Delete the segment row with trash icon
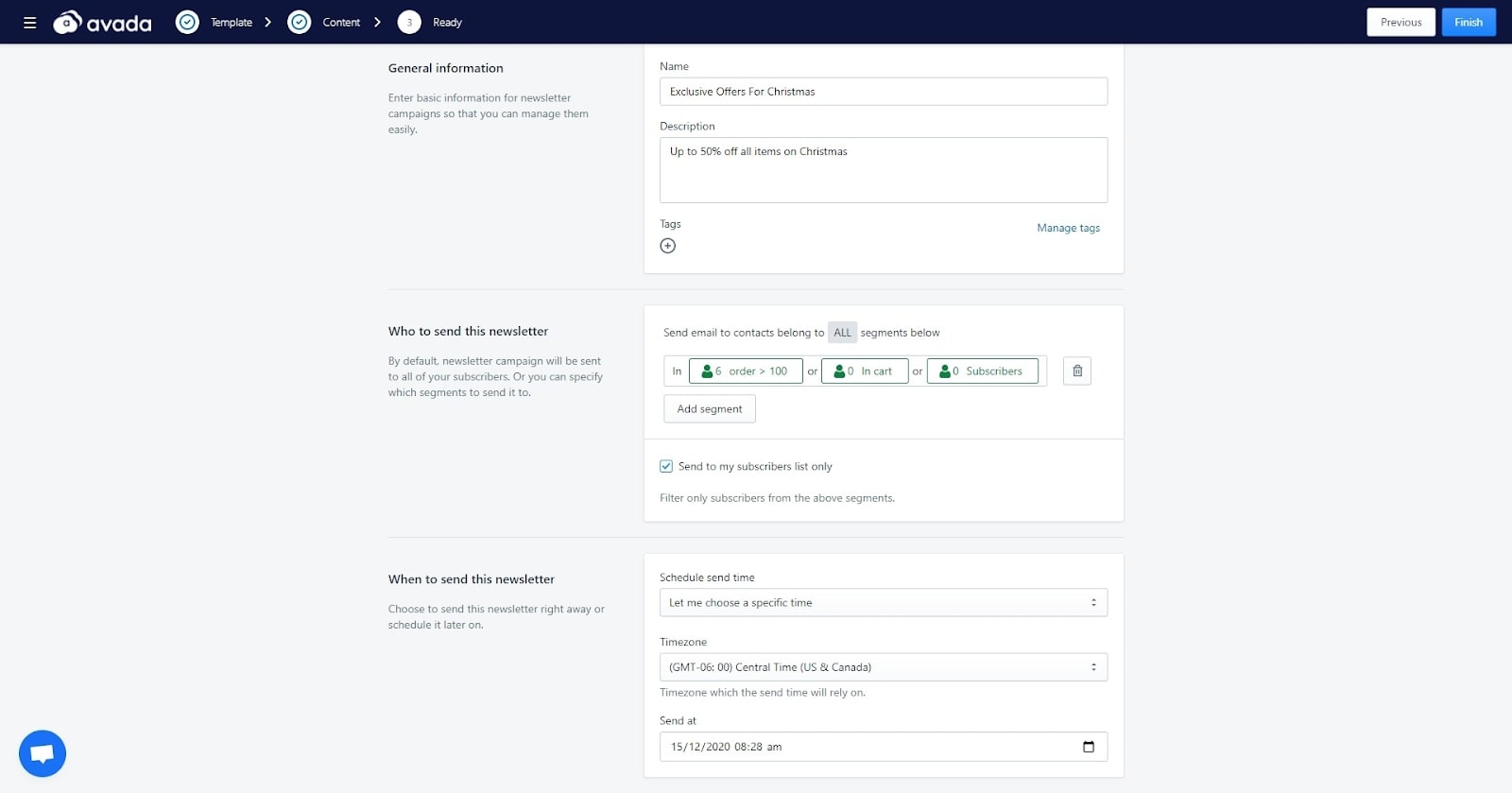 click(x=1077, y=371)
